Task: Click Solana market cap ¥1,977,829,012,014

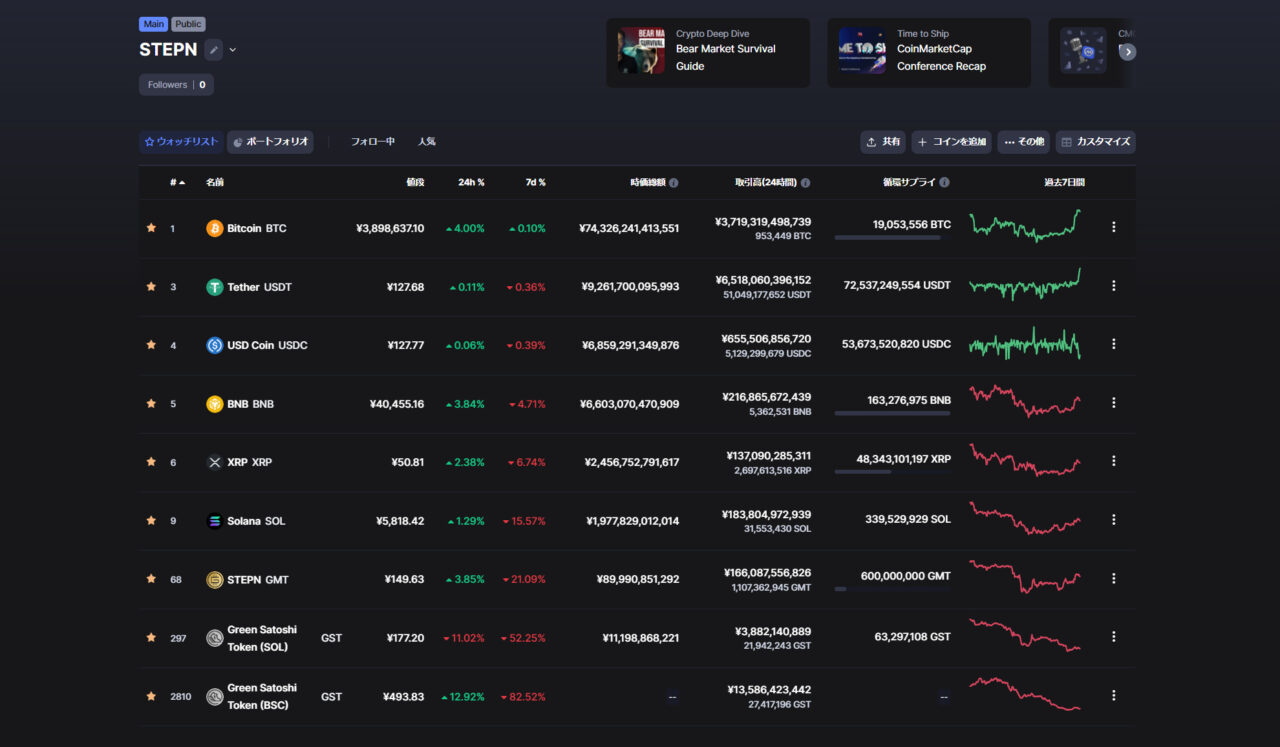Action: coord(632,521)
